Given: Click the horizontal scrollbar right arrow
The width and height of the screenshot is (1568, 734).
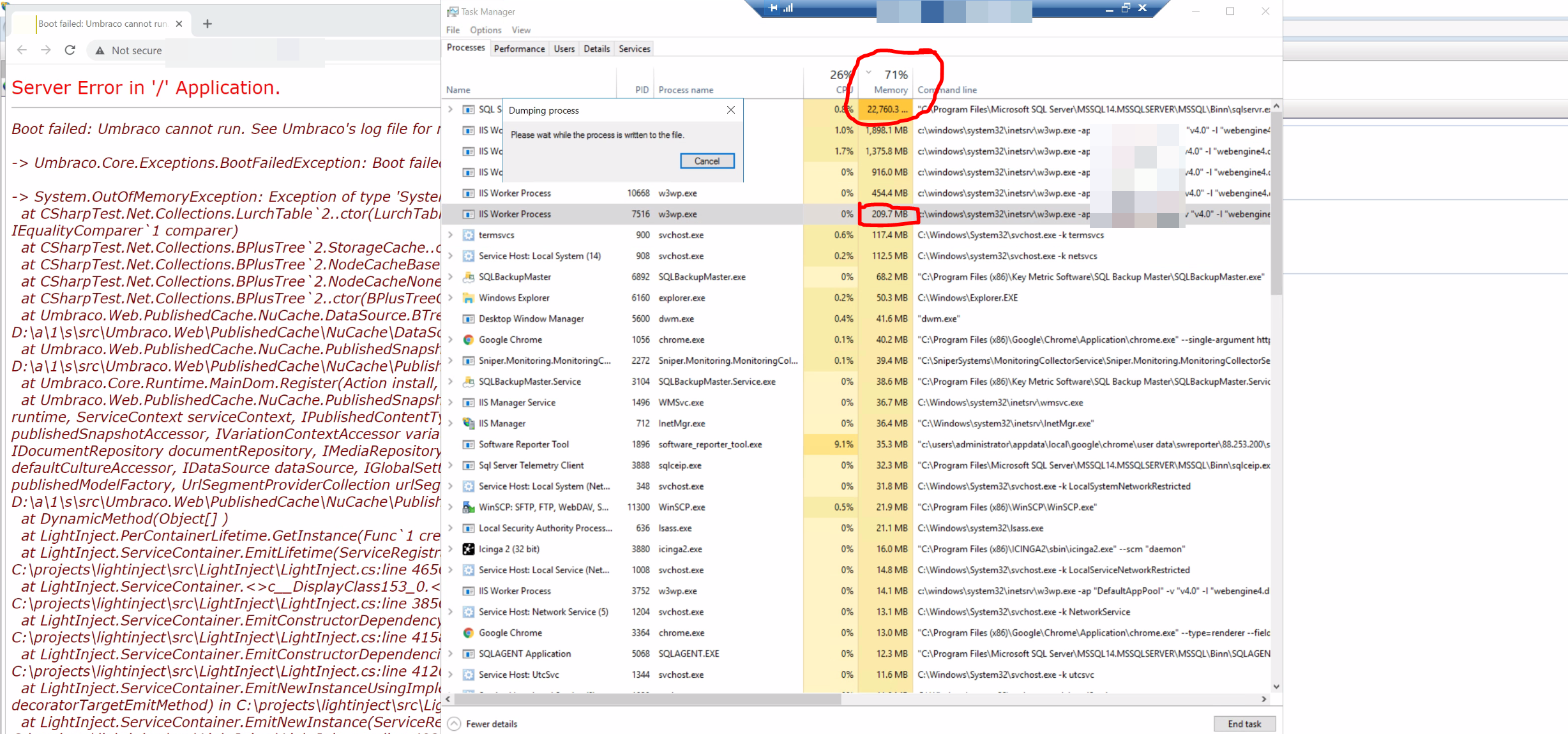Looking at the screenshot, I should click(x=1264, y=699).
